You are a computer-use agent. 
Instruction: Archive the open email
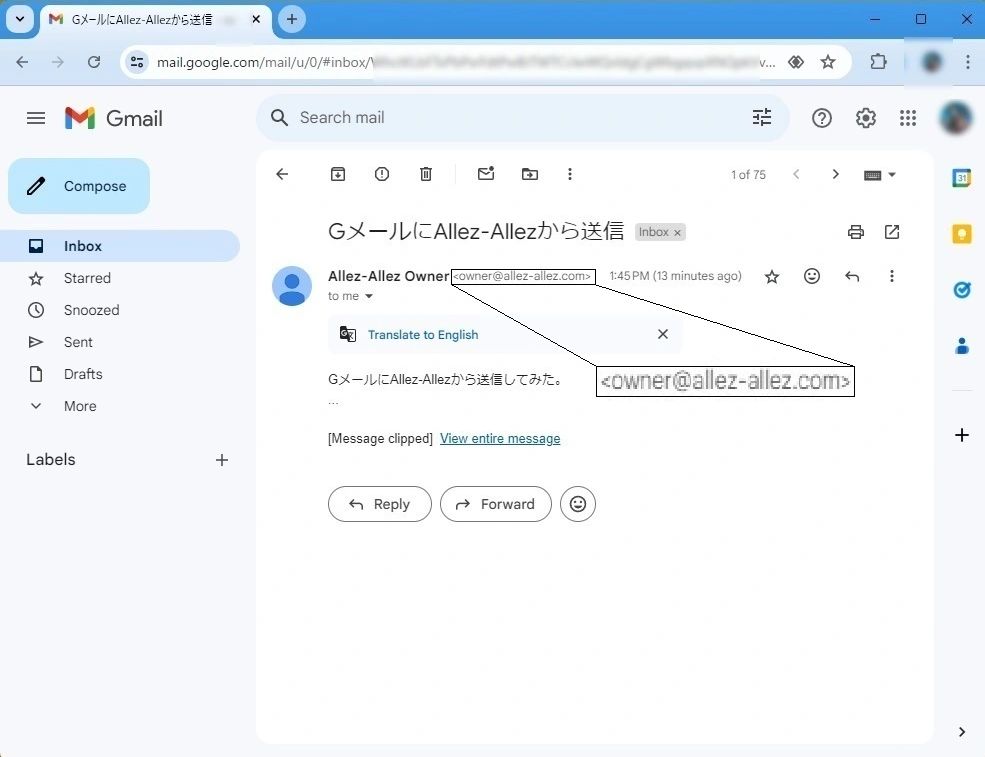[338, 174]
